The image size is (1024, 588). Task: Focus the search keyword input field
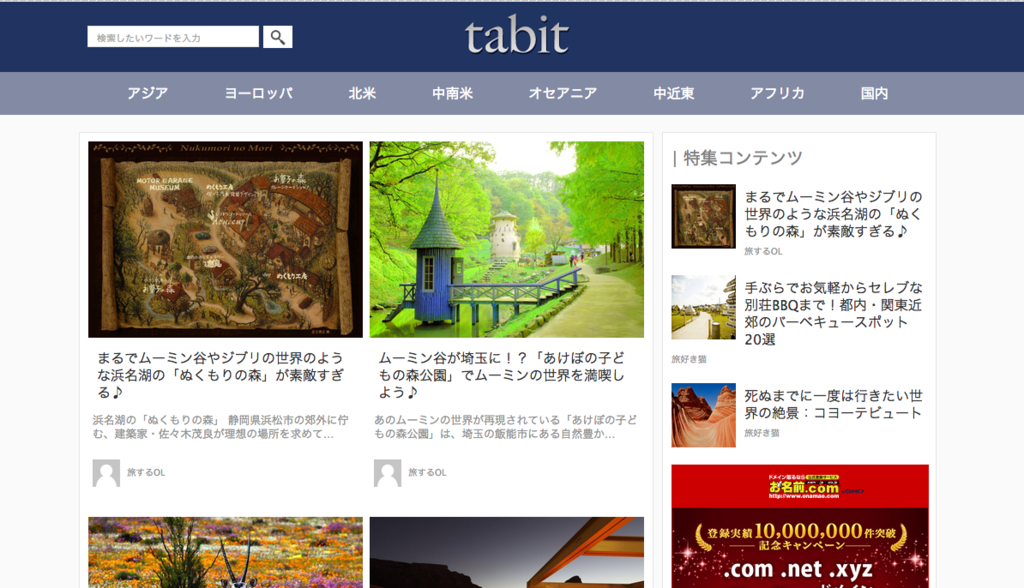click(x=173, y=37)
